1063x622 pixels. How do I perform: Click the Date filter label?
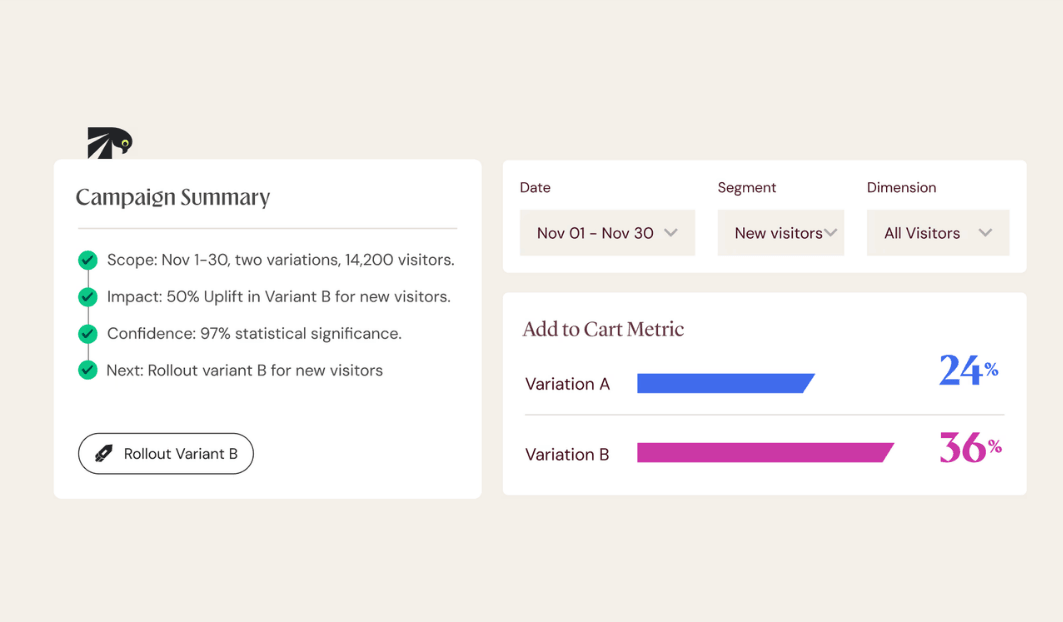click(x=535, y=188)
